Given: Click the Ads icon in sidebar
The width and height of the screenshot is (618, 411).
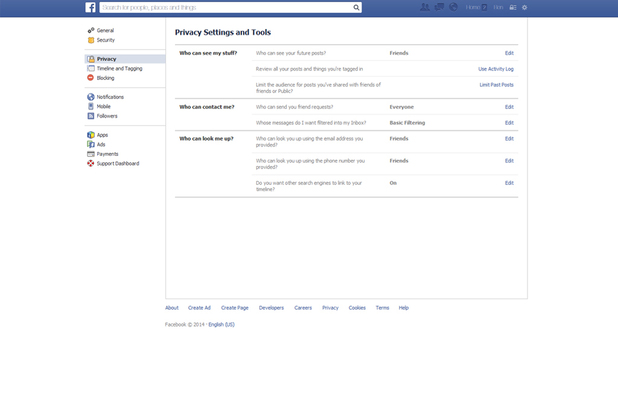Looking at the screenshot, I should pos(91,145).
